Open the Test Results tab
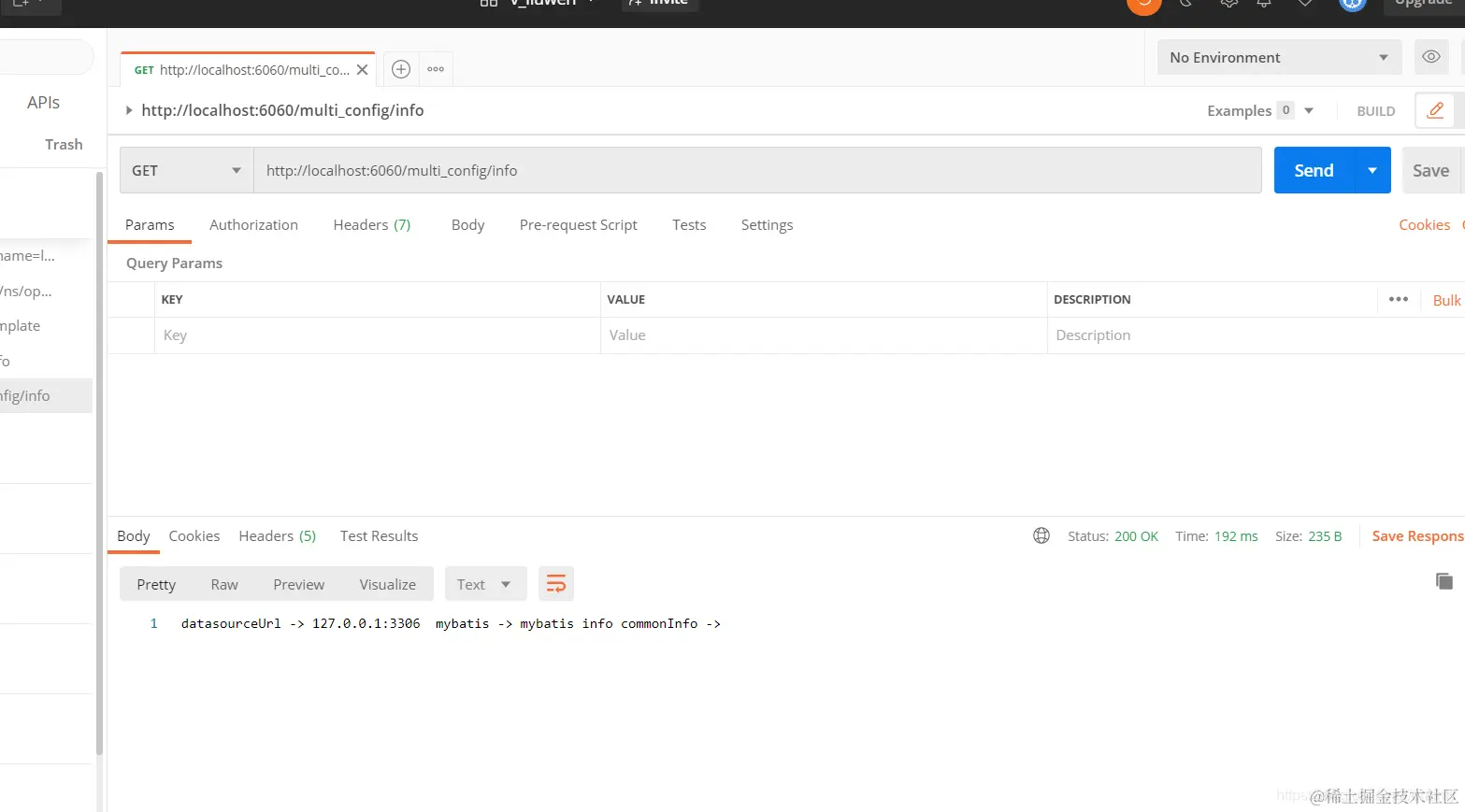Viewport: 1465px width, 812px height. tap(379, 536)
